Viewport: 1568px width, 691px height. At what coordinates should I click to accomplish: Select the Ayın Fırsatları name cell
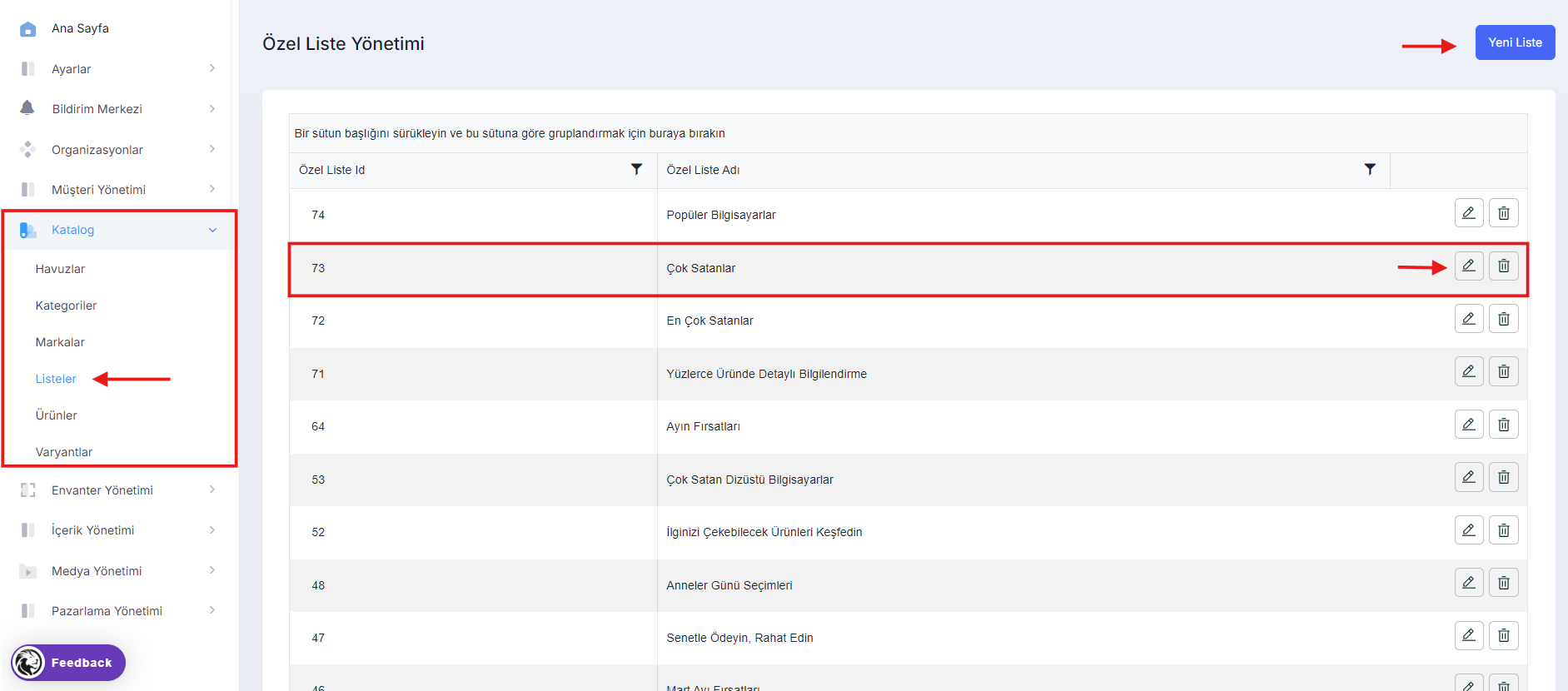click(1023, 426)
